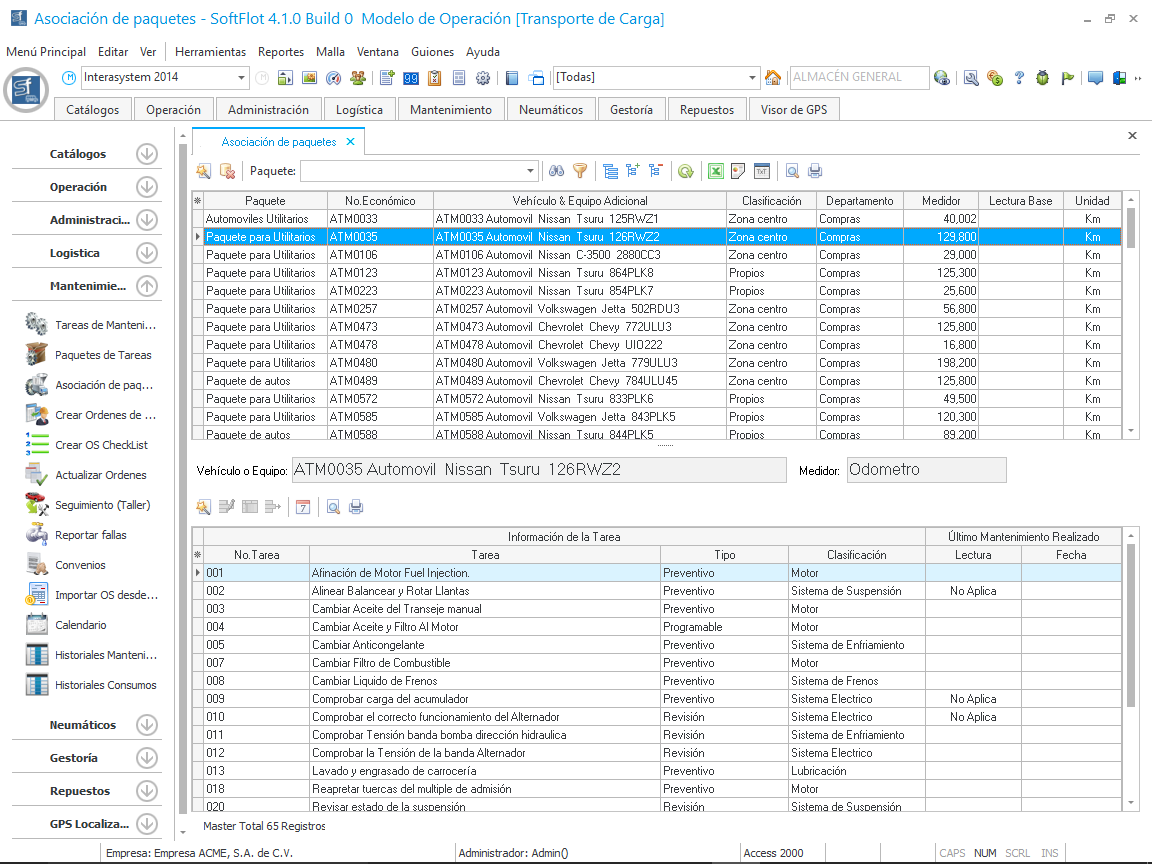Viewport: 1152px width, 864px height.
Task: Close the Asociación de paquetes tab
Action: point(350,143)
